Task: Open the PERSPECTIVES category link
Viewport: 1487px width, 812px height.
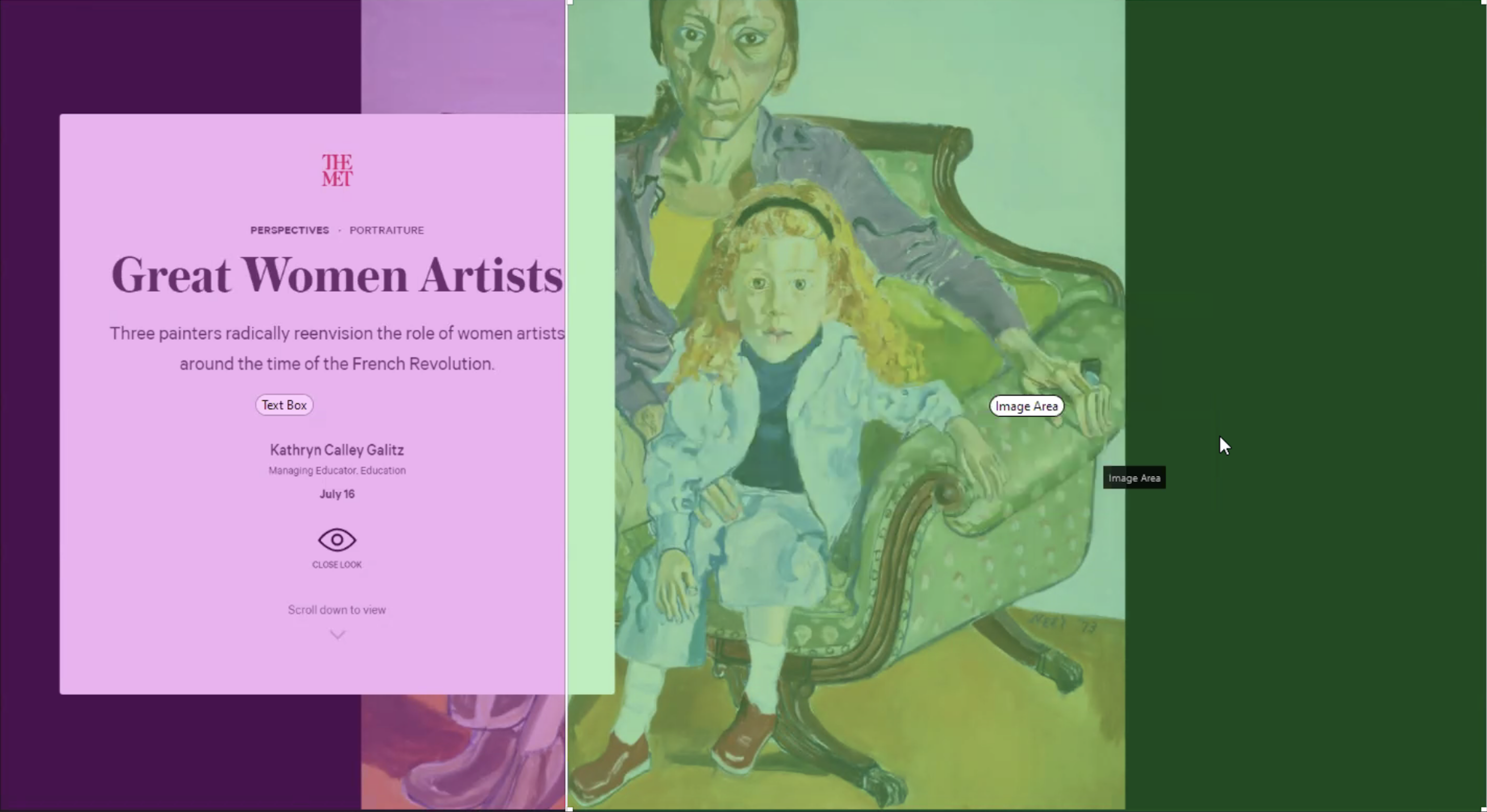Action: (290, 230)
